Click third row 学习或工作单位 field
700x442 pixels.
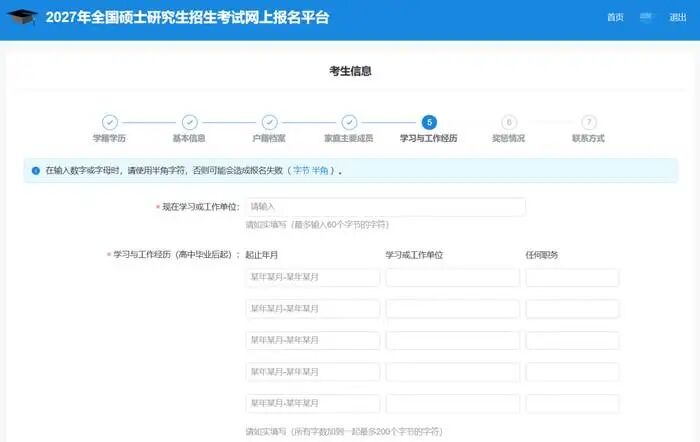452,340
